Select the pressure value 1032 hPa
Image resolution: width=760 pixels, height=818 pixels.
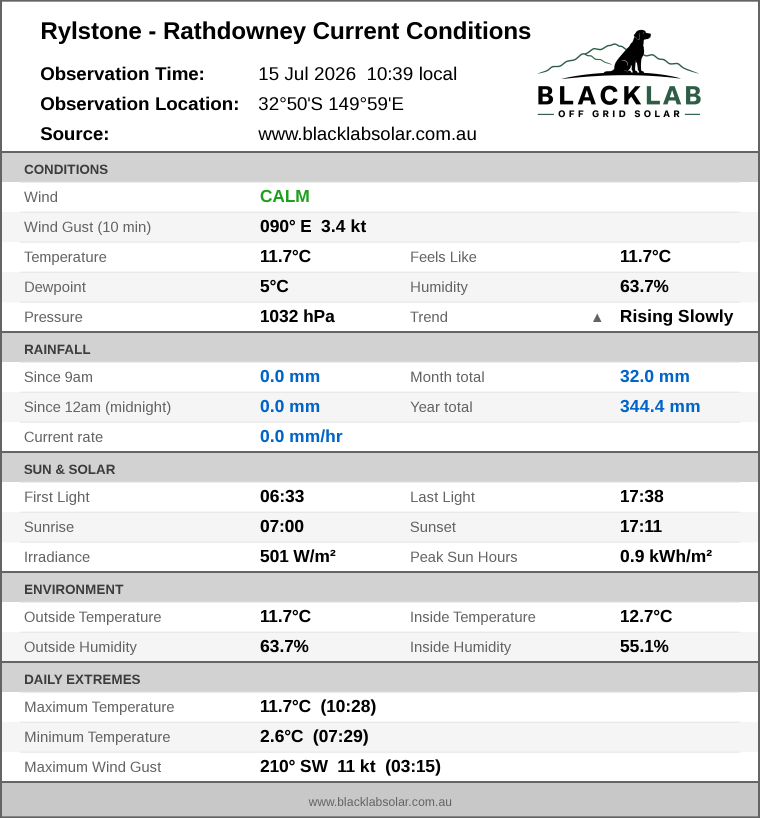(297, 316)
